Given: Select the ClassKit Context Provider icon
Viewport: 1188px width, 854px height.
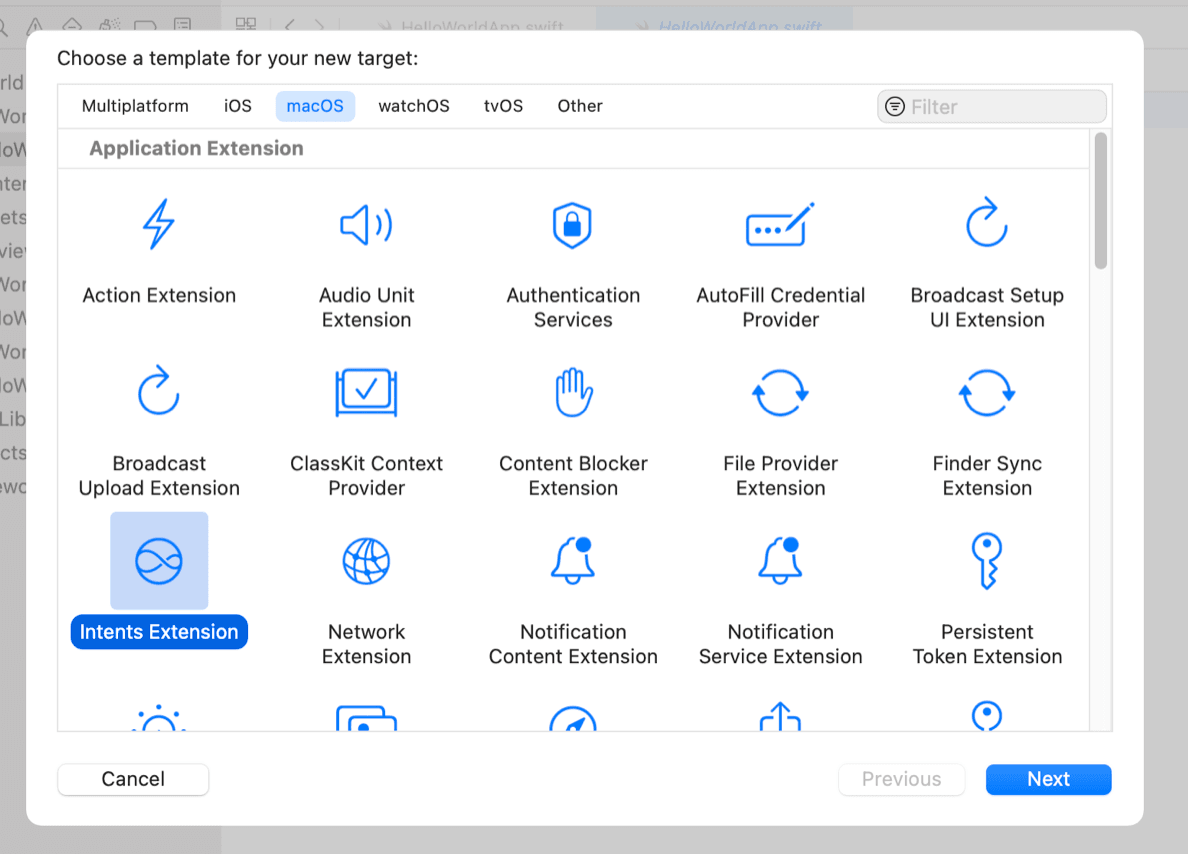Looking at the screenshot, I should [x=366, y=392].
